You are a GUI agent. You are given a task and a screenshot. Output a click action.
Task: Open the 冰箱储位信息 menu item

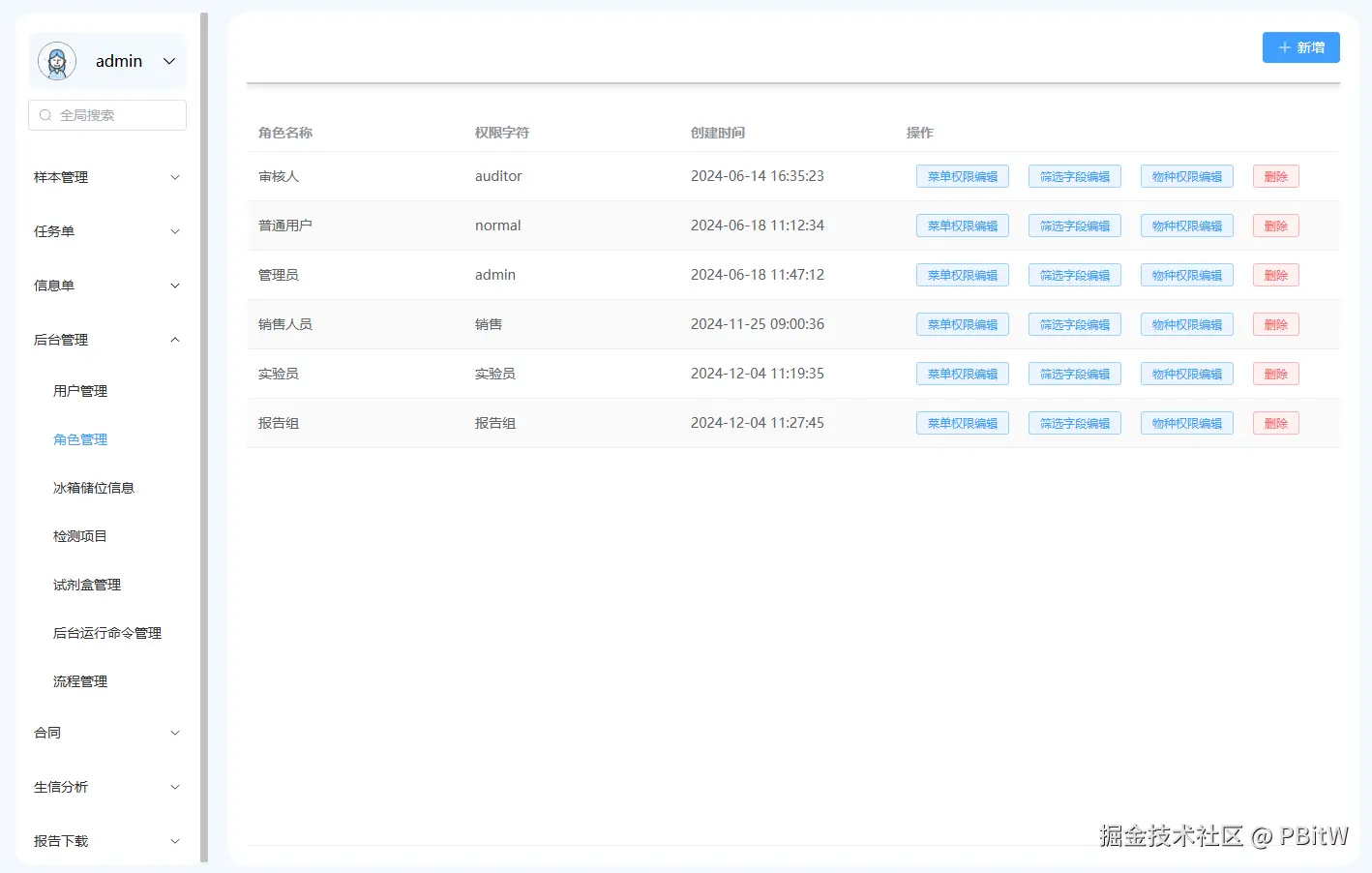(94, 488)
